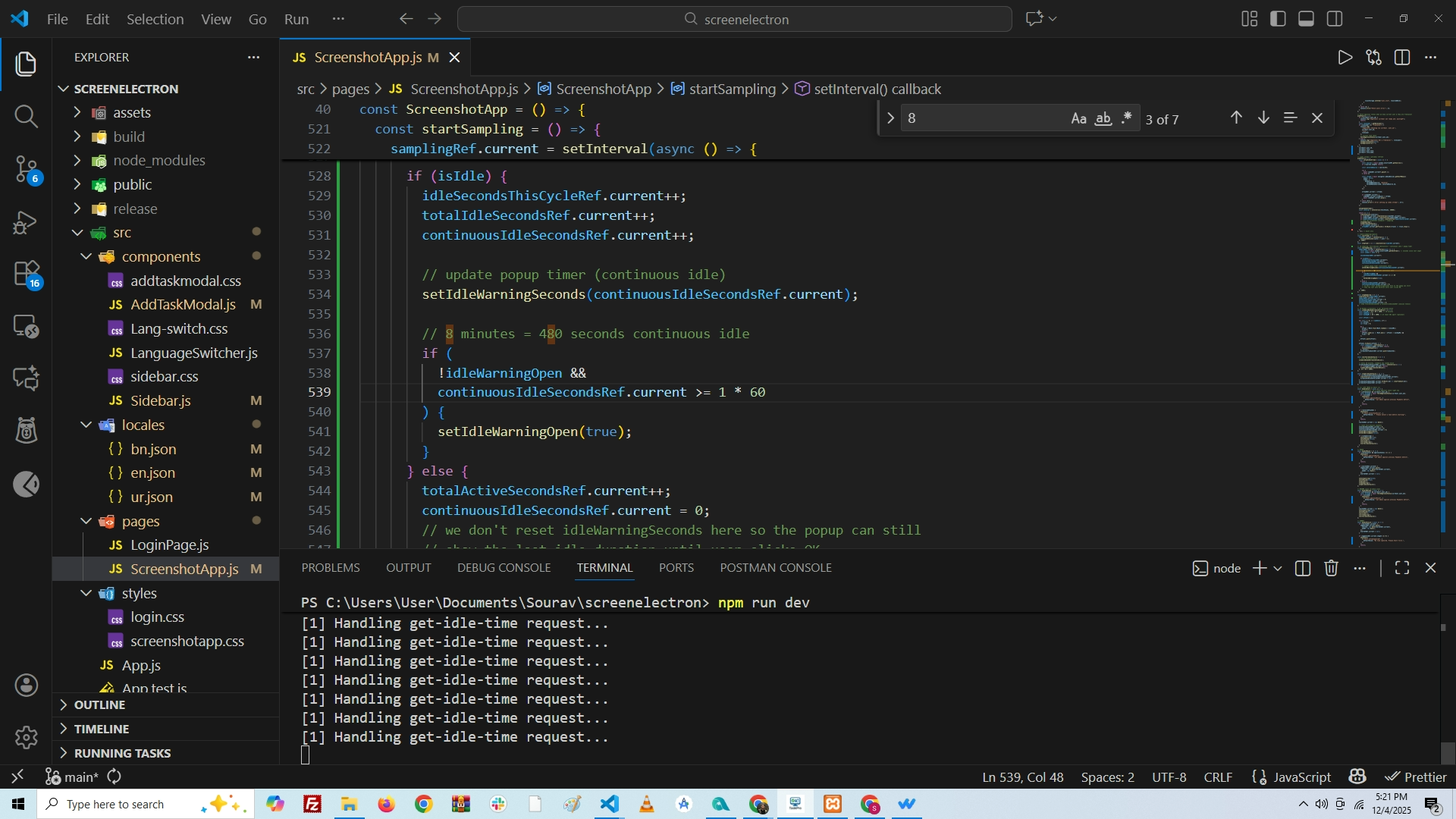Click JavaScript language mode in status bar
This screenshot has height=819, width=1456.
coord(1301,777)
